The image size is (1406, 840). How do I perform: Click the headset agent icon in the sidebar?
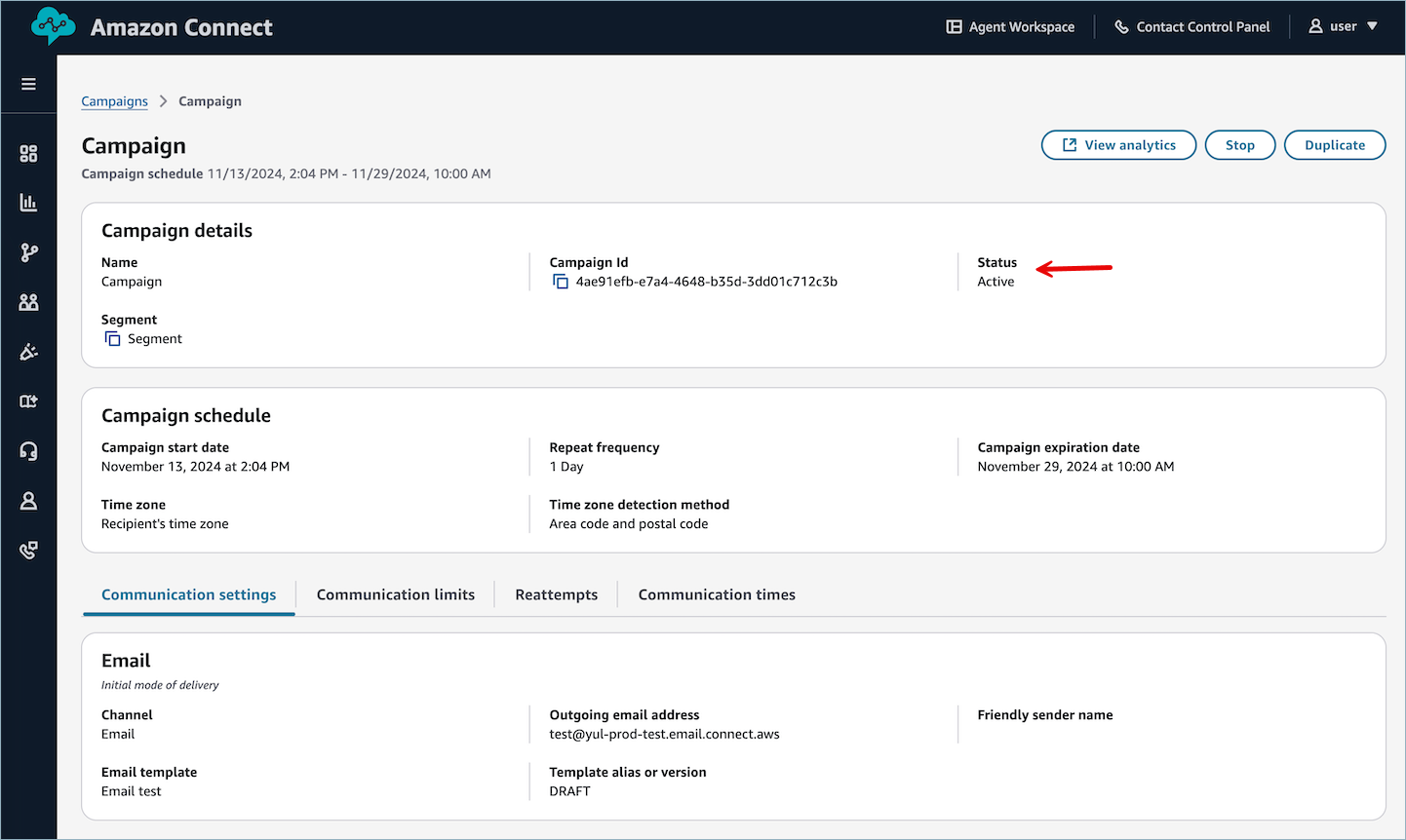(28, 450)
